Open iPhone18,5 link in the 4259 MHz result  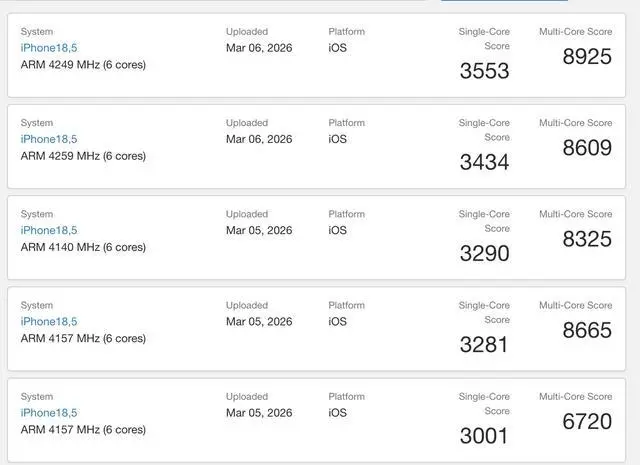pos(48,139)
